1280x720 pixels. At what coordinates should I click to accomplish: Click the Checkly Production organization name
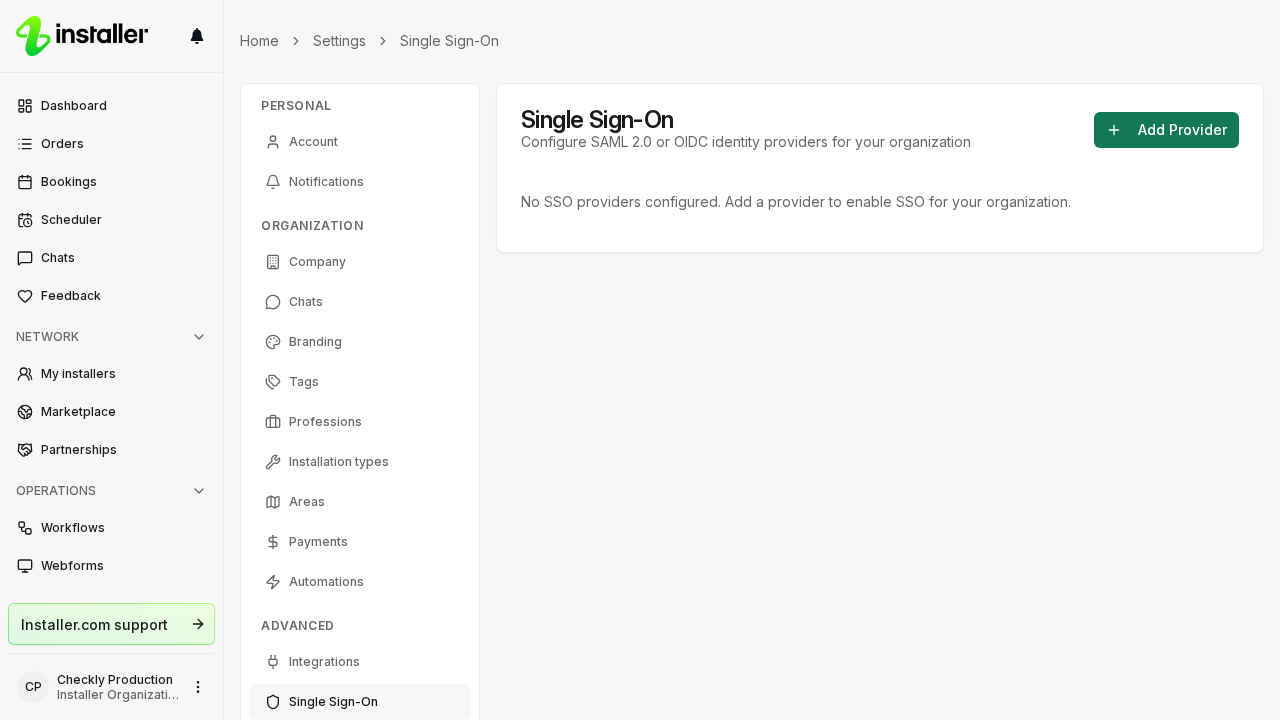point(115,680)
